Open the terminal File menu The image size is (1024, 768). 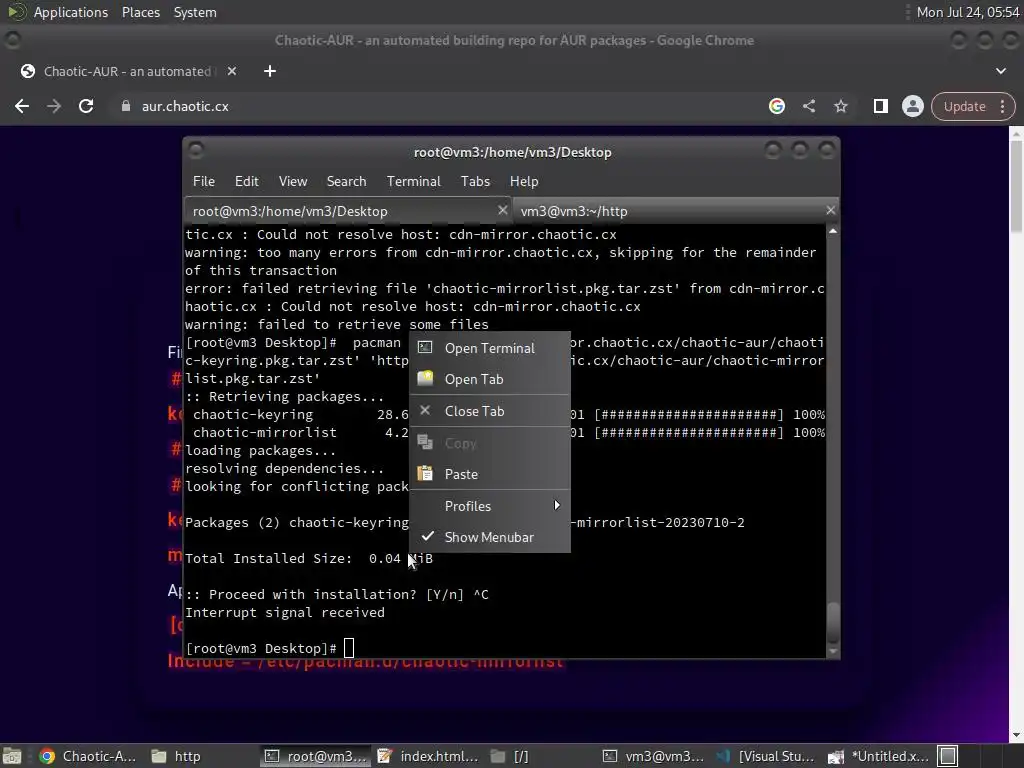[x=204, y=182]
